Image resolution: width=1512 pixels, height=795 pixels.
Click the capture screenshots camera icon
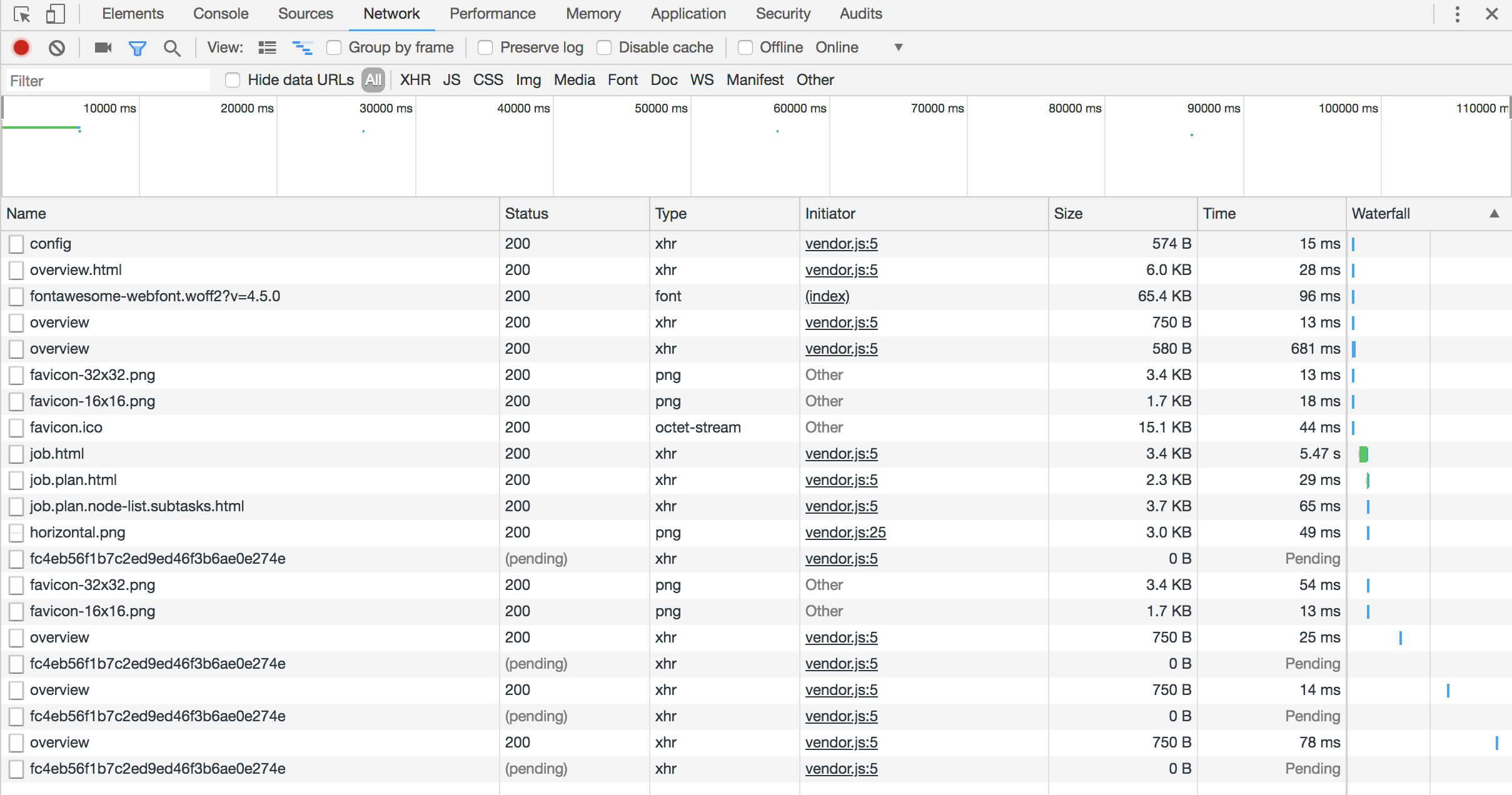pyautogui.click(x=103, y=47)
